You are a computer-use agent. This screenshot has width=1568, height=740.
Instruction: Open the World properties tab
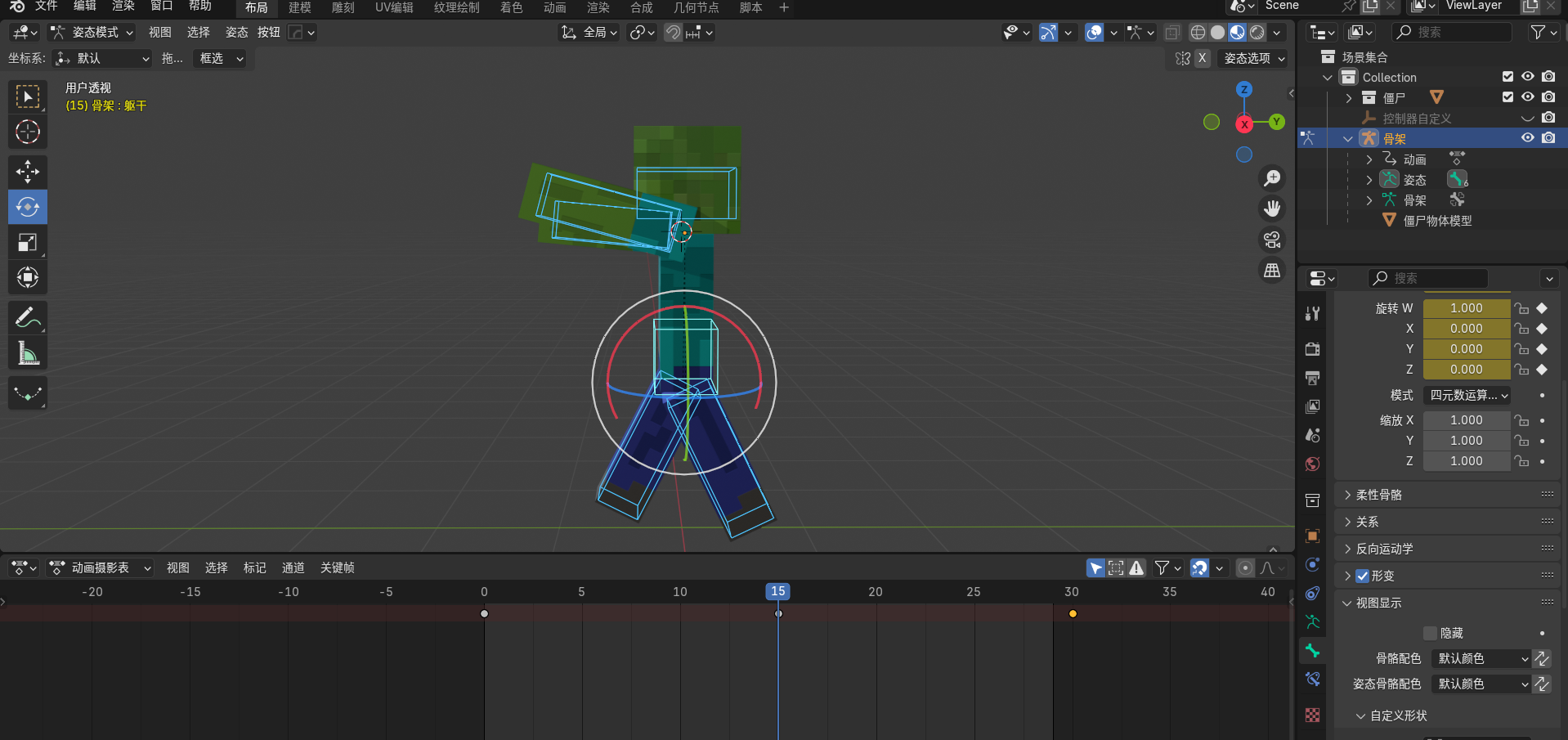(x=1313, y=464)
